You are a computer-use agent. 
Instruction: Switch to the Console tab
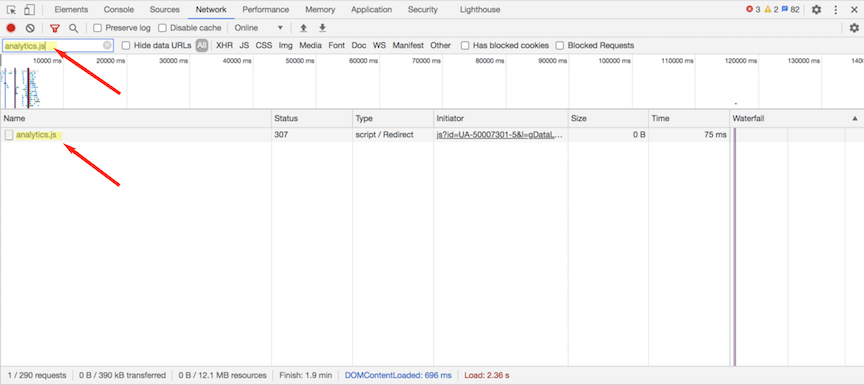click(118, 9)
